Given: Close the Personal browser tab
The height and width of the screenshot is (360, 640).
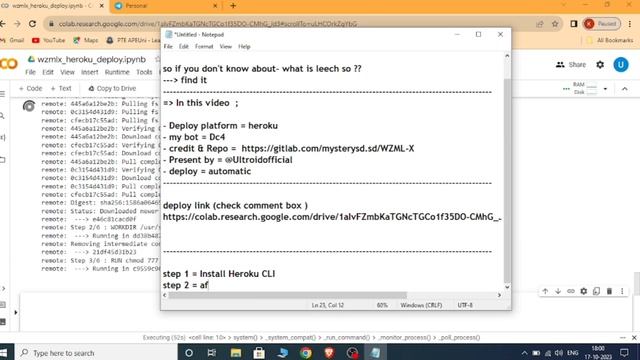Looking at the screenshot, I should pyautogui.click(x=215, y=6).
